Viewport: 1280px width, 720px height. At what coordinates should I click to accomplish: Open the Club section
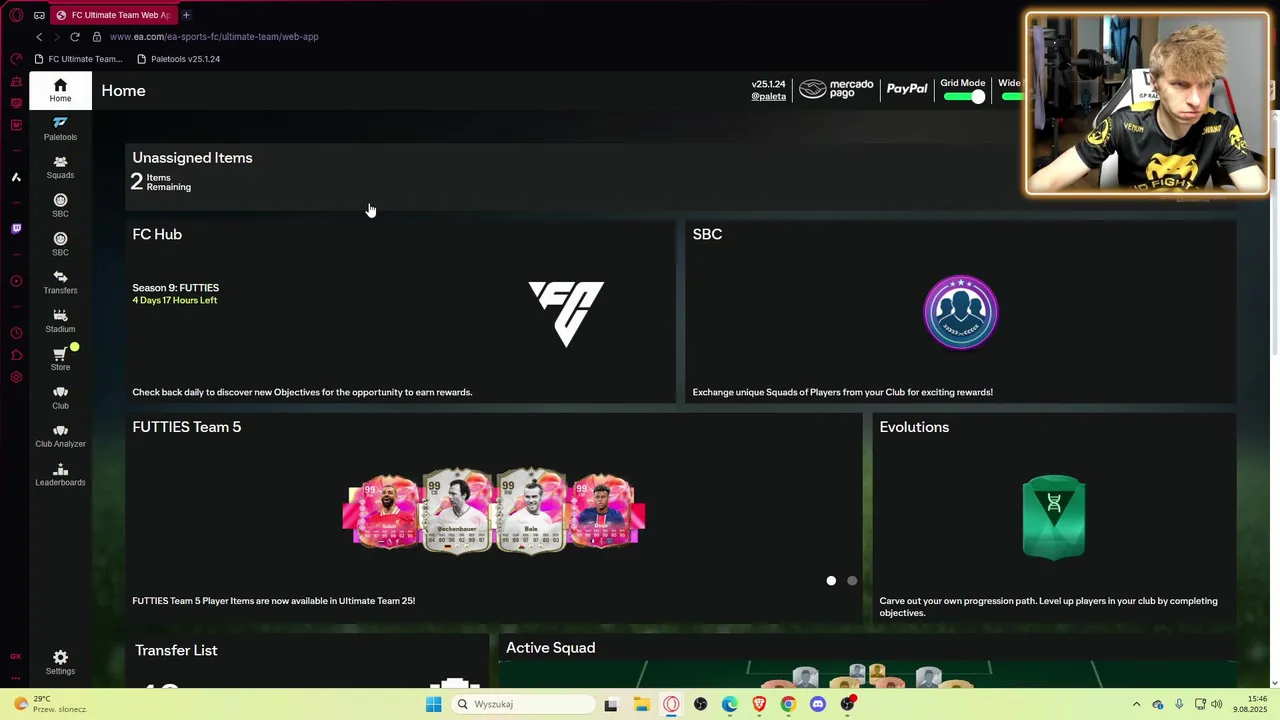pos(60,398)
